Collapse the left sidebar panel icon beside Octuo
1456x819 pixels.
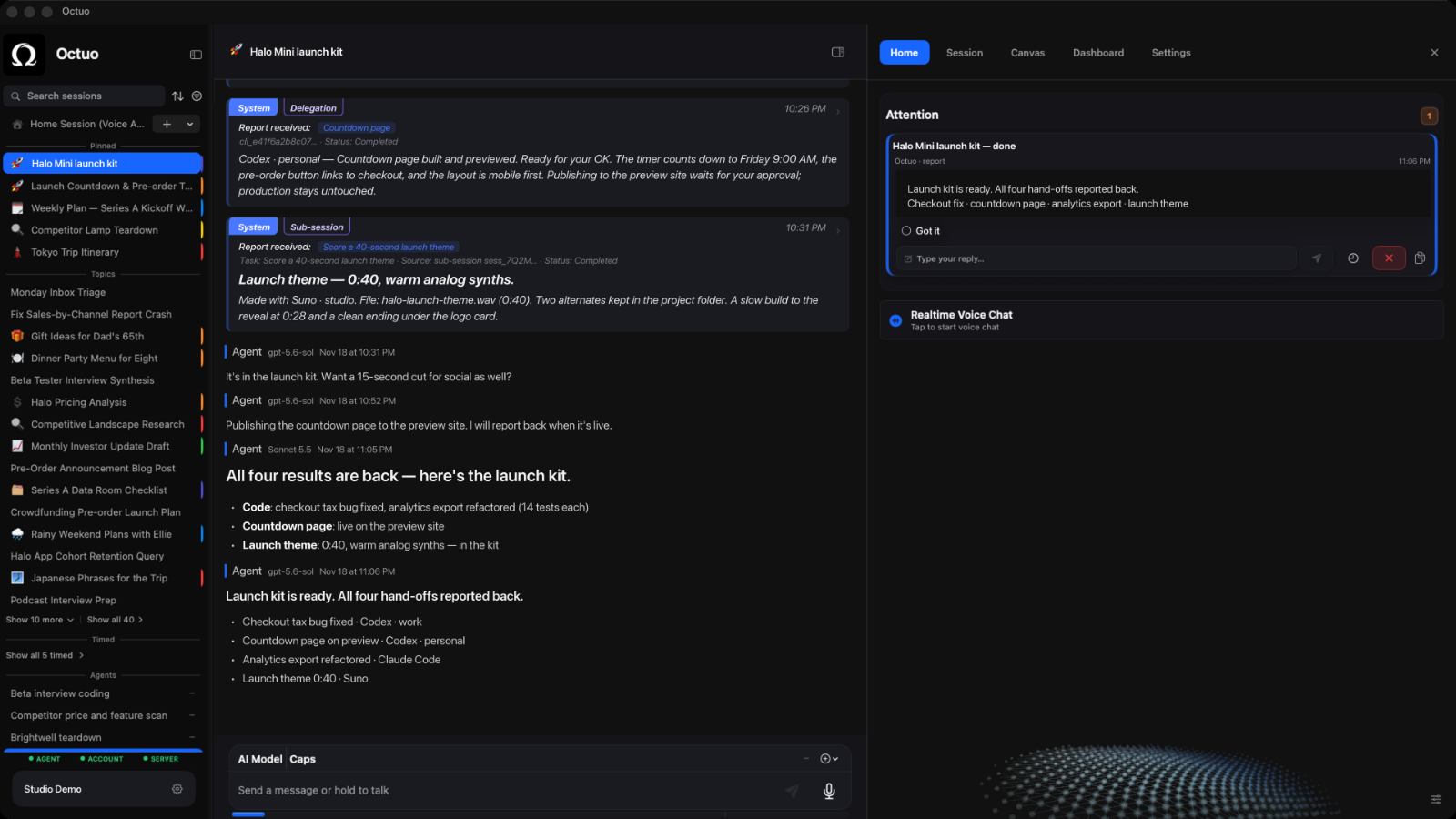[196, 55]
